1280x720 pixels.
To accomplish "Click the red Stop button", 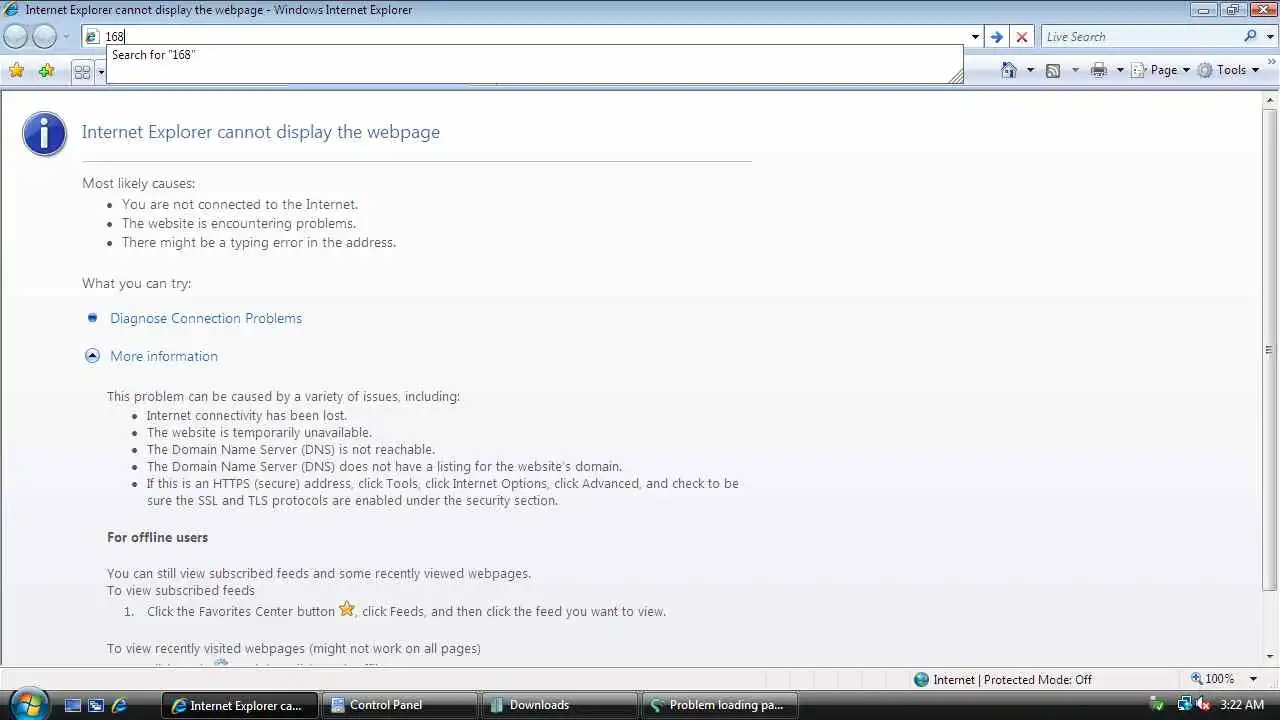I will click(1021, 37).
